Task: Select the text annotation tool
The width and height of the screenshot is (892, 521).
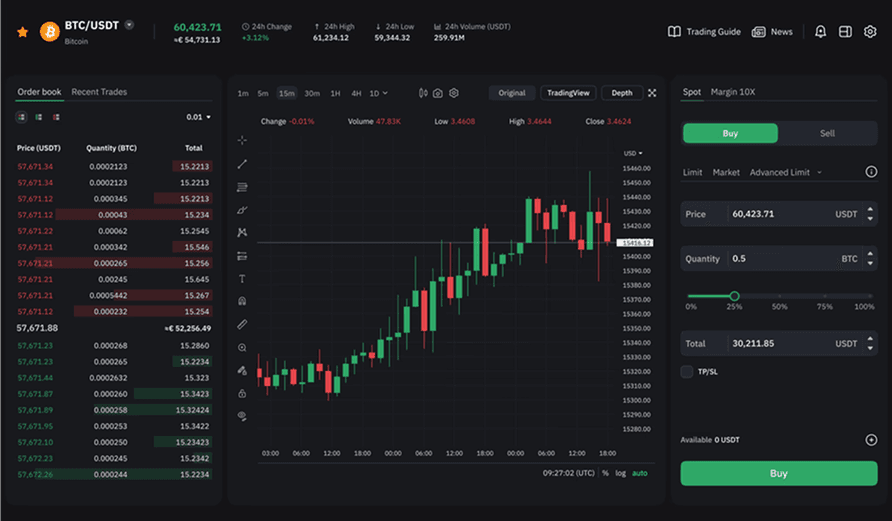Action: click(x=242, y=279)
